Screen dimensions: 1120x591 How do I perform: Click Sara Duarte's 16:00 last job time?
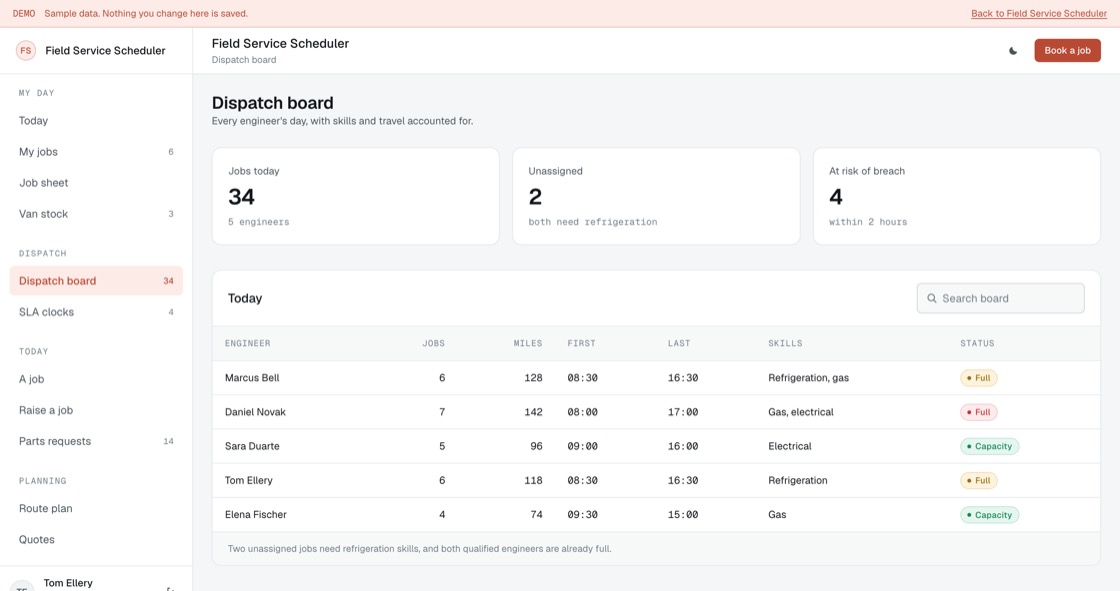(683, 447)
